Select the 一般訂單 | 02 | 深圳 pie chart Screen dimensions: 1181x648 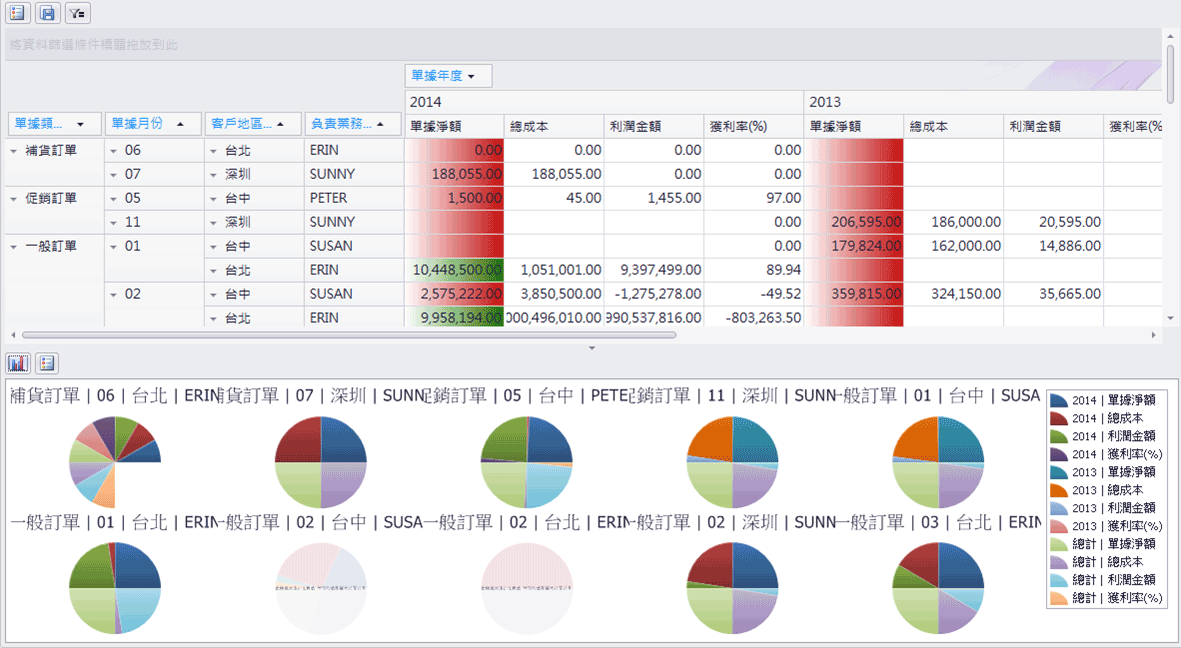pyautogui.click(x=732, y=588)
